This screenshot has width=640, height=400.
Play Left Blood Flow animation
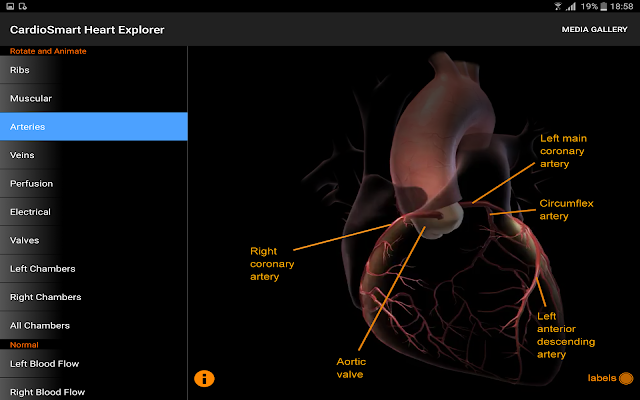click(x=93, y=364)
